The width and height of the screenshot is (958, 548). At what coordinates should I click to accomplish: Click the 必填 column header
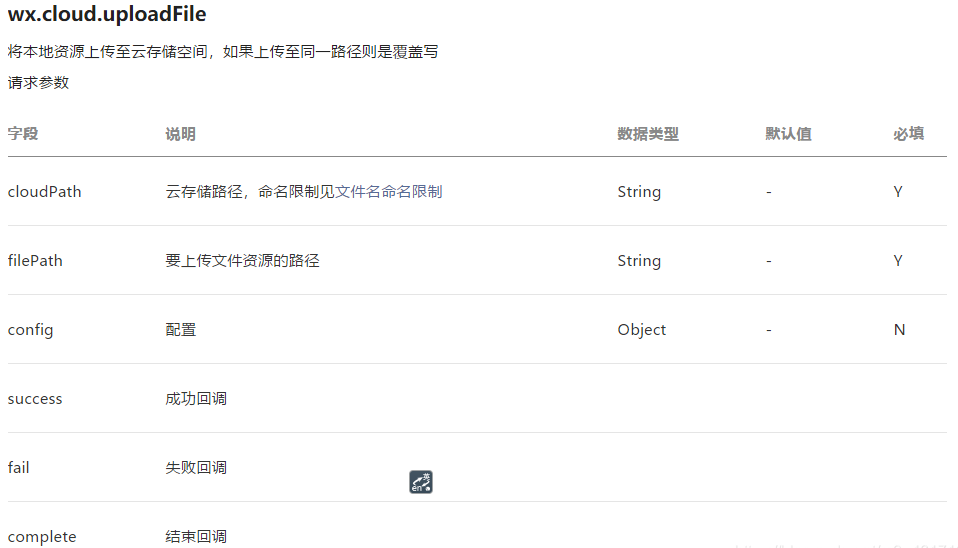909,134
